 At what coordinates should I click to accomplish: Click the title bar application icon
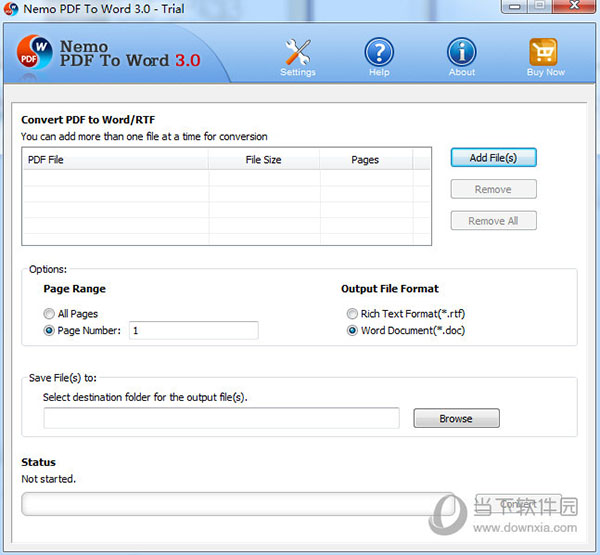click(x=11, y=9)
